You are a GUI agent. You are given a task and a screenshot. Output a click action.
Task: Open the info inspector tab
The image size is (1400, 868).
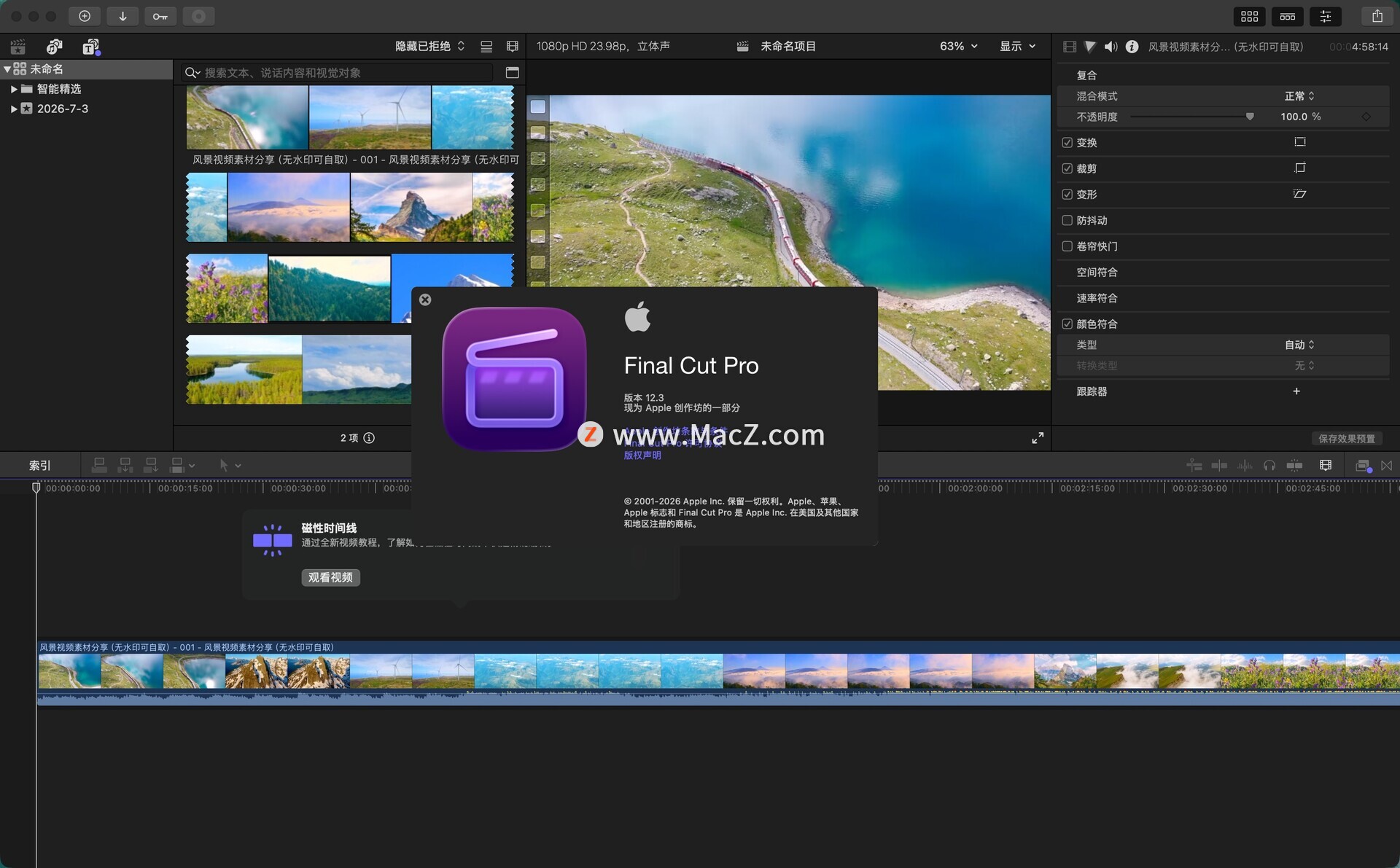(x=1132, y=47)
